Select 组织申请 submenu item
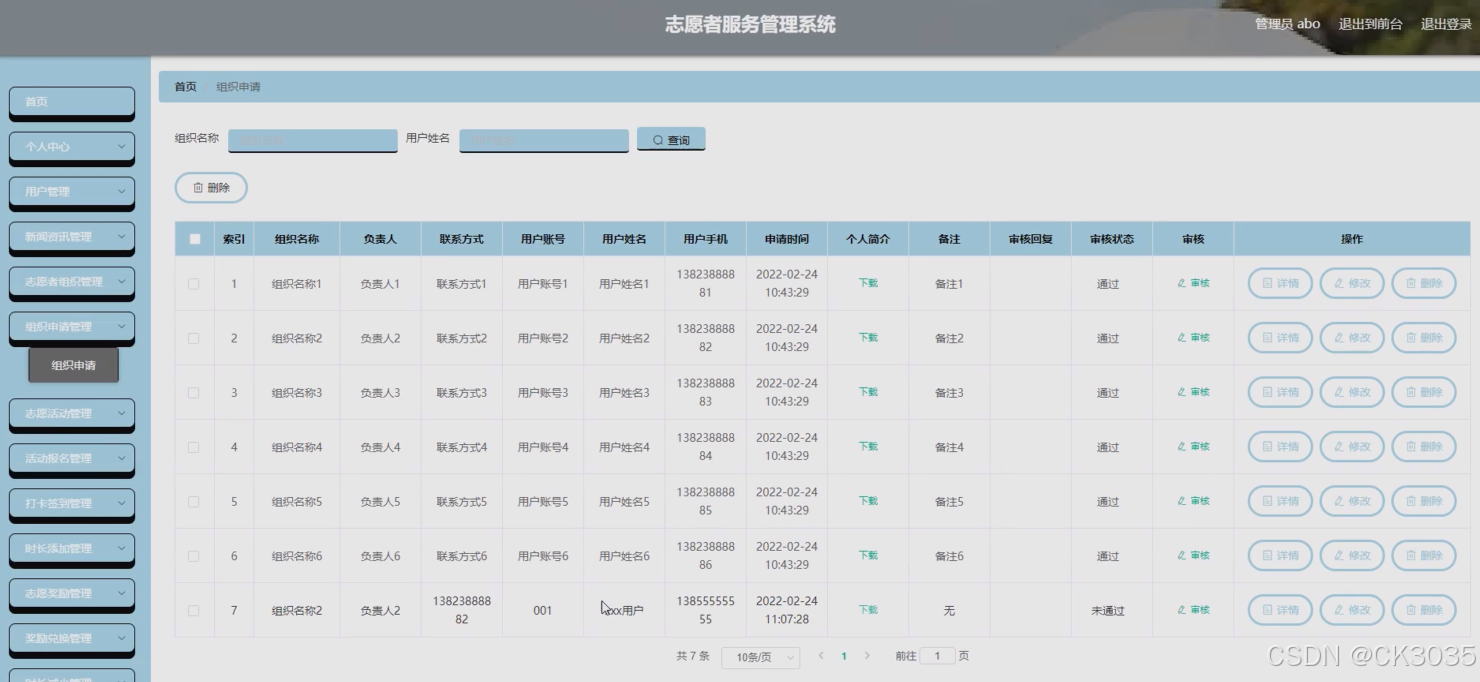Image resolution: width=1480 pixels, height=682 pixels. 74,366
